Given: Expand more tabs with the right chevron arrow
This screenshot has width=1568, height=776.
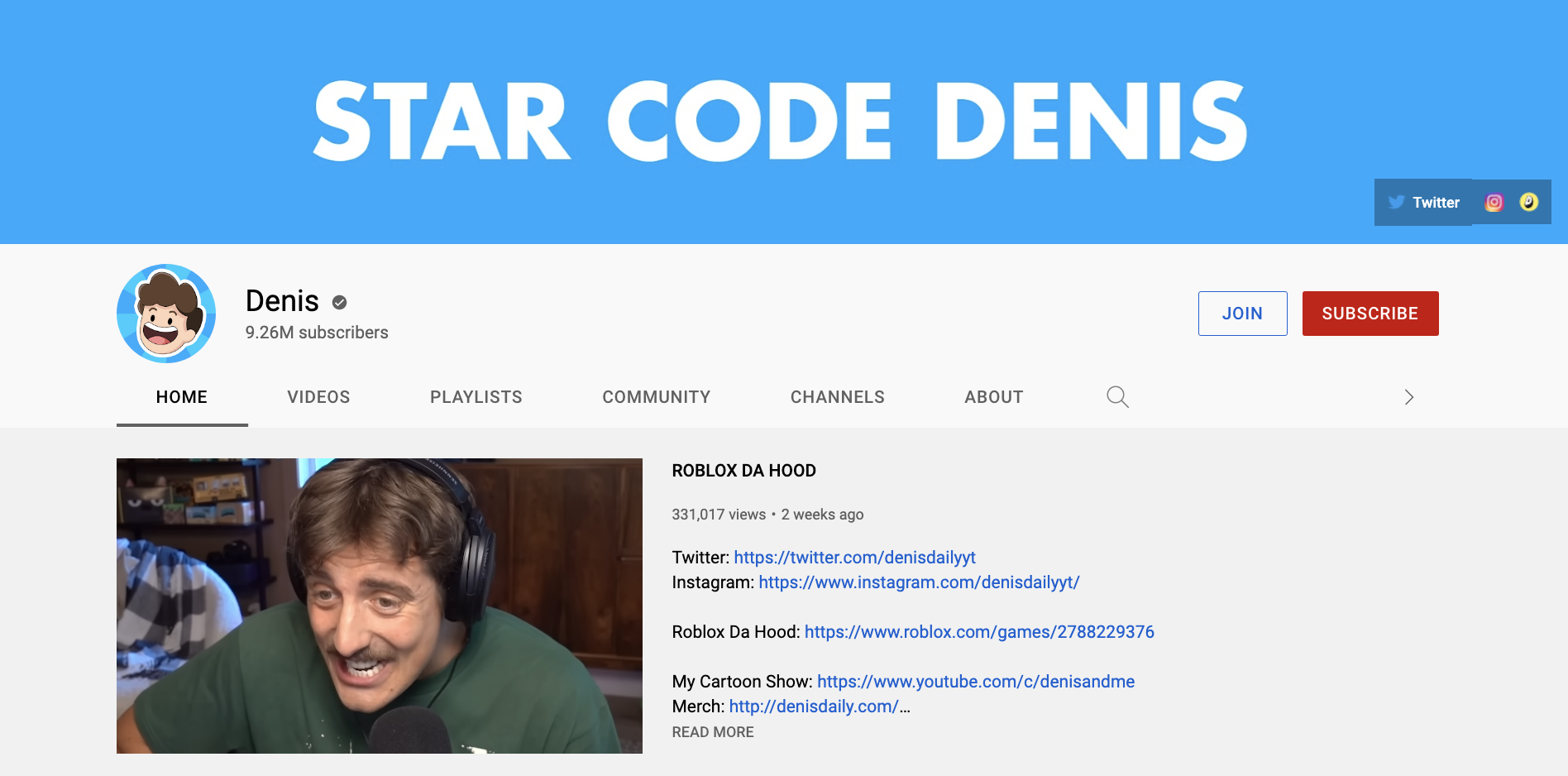Looking at the screenshot, I should pyautogui.click(x=1409, y=397).
